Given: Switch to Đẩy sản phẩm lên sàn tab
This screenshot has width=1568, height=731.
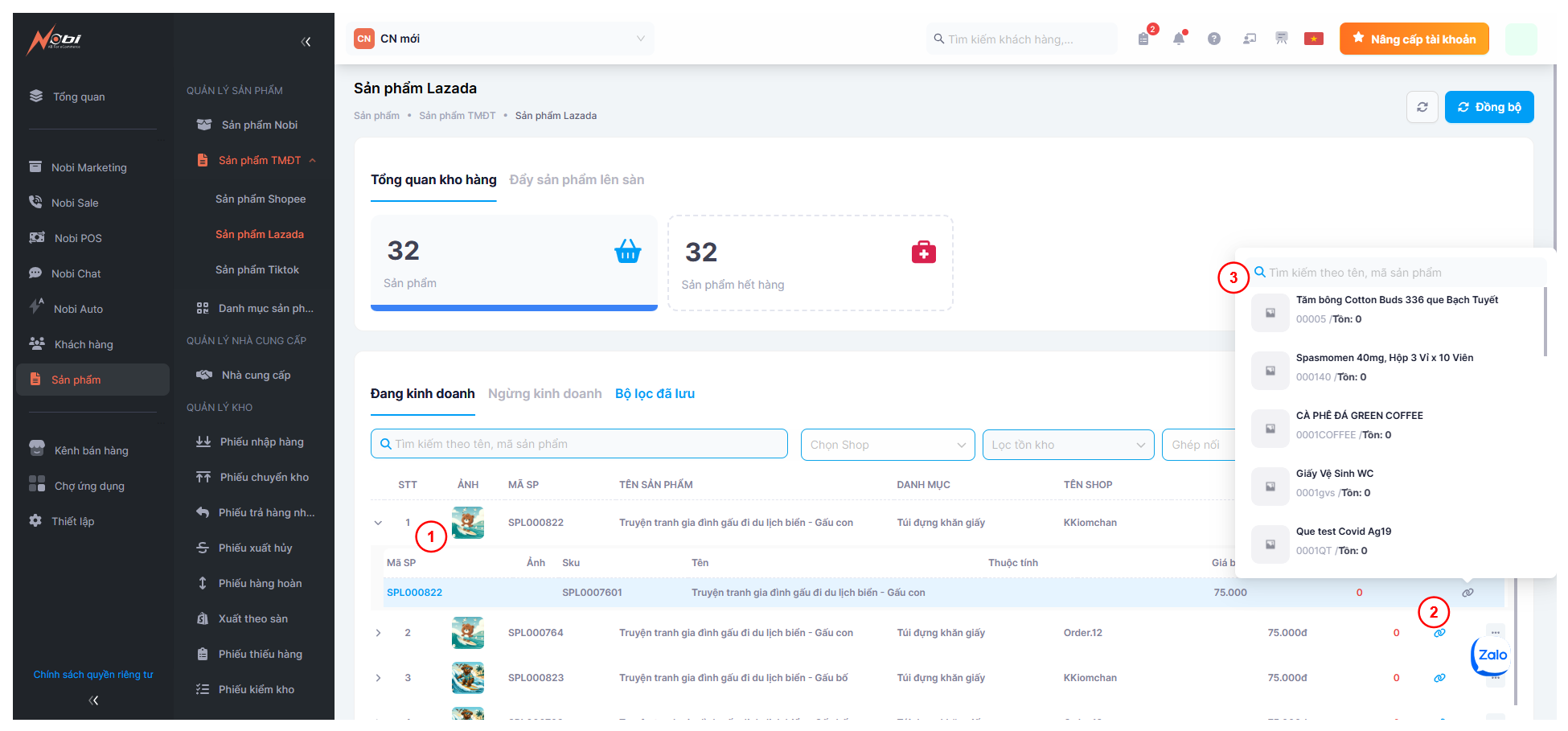Looking at the screenshot, I should tap(577, 180).
